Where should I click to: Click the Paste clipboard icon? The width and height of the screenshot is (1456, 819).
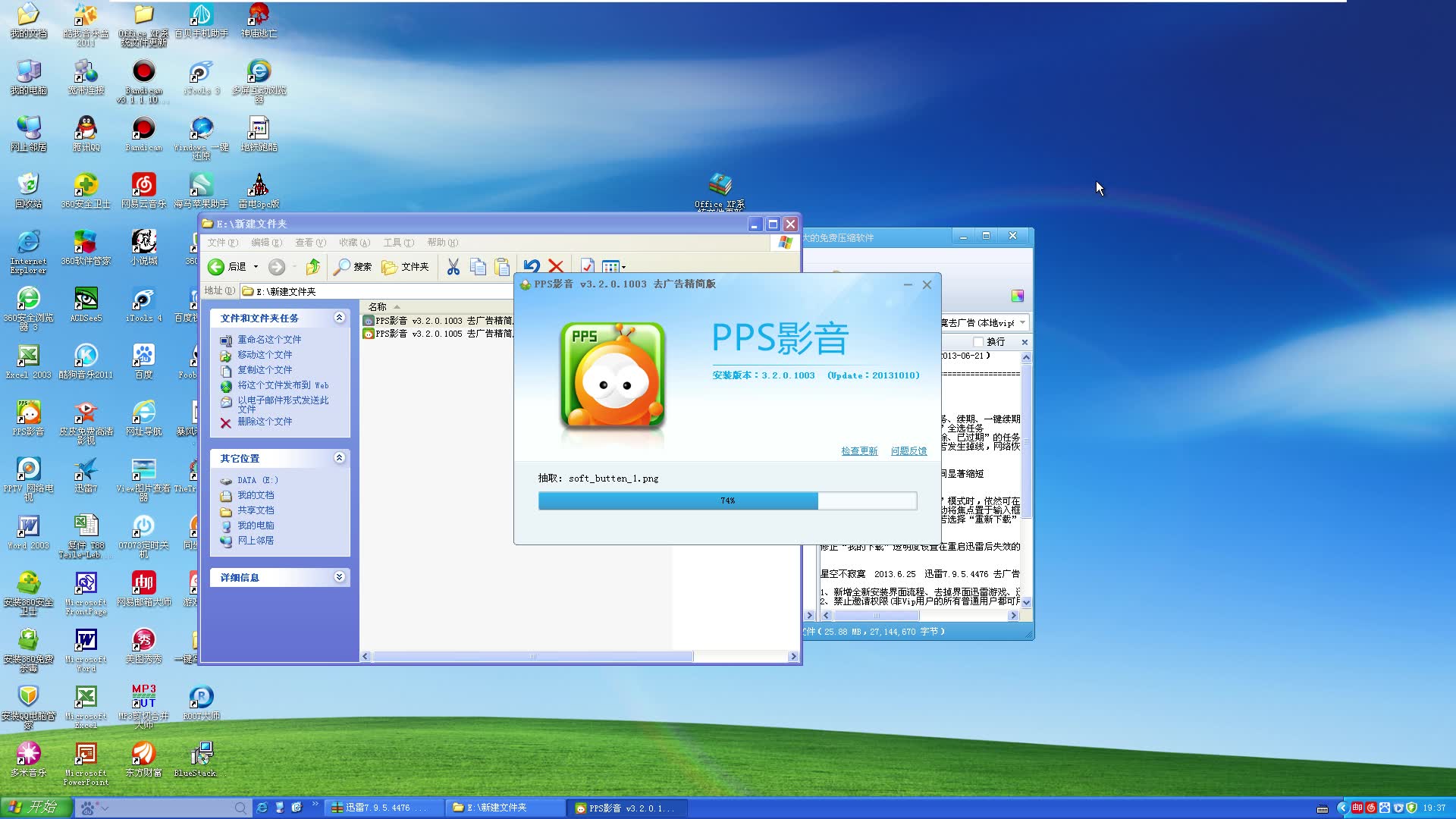502,267
